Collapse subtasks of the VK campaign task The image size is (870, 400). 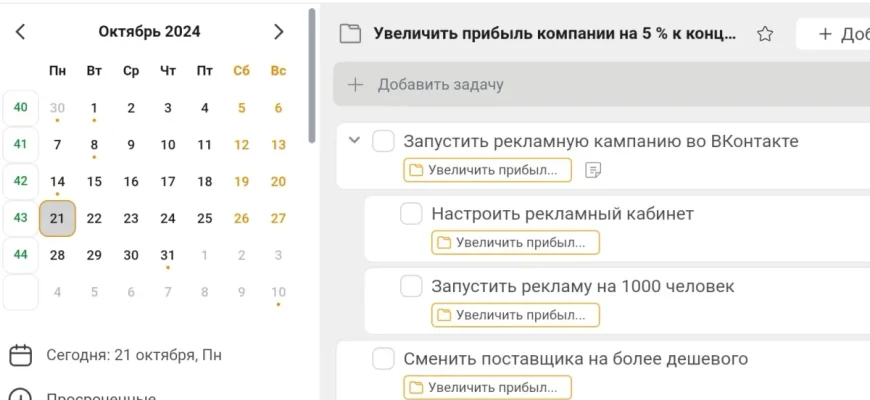353,141
